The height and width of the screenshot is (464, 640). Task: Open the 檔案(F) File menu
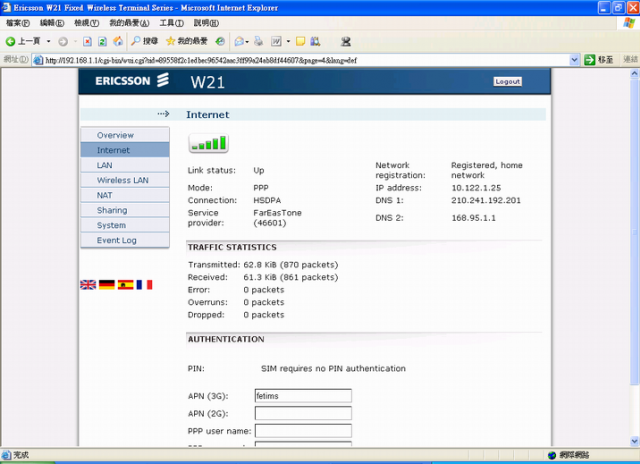[x=18, y=23]
